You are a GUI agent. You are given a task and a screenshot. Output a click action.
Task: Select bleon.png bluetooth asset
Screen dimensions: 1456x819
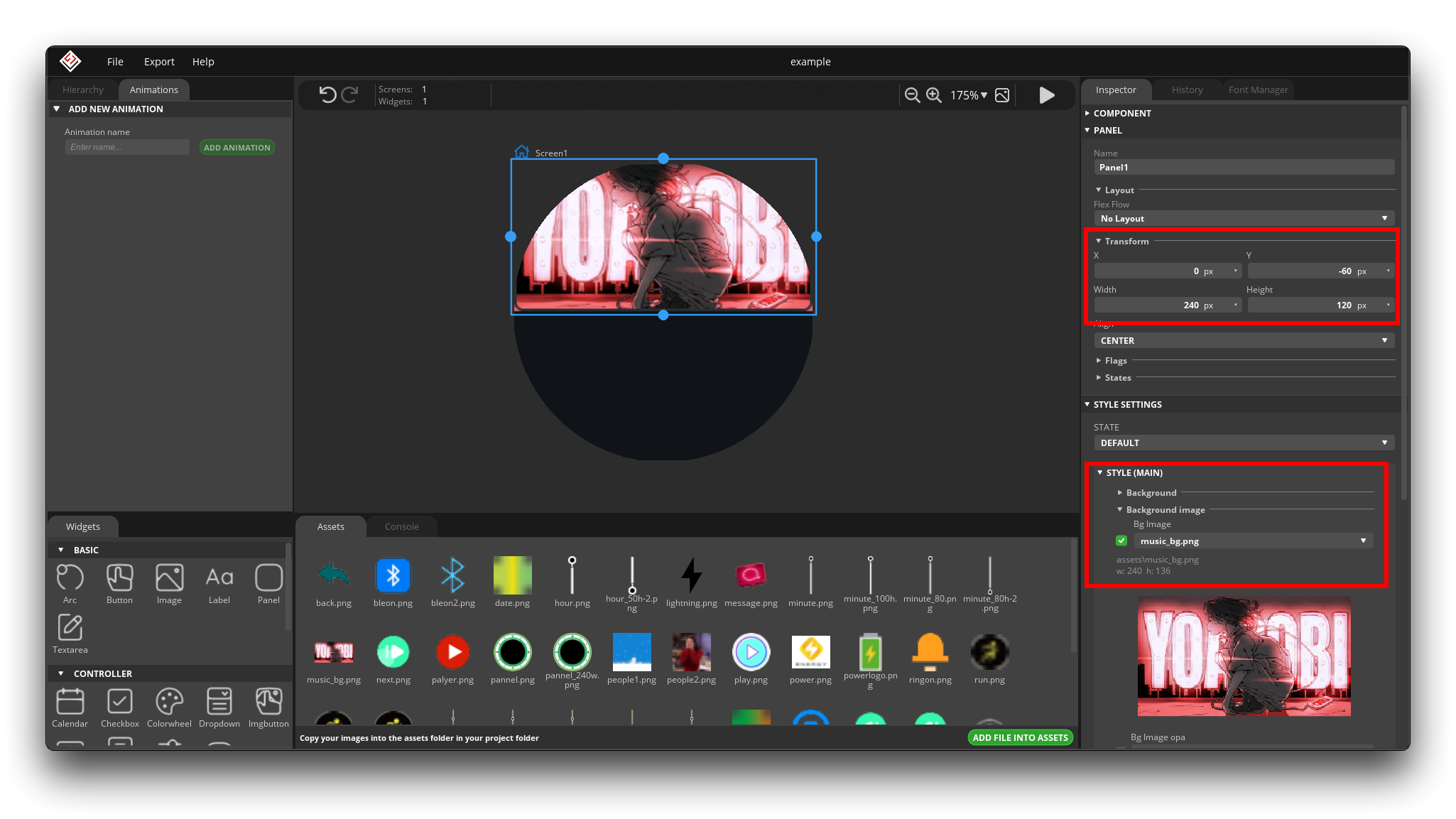(393, 582)
